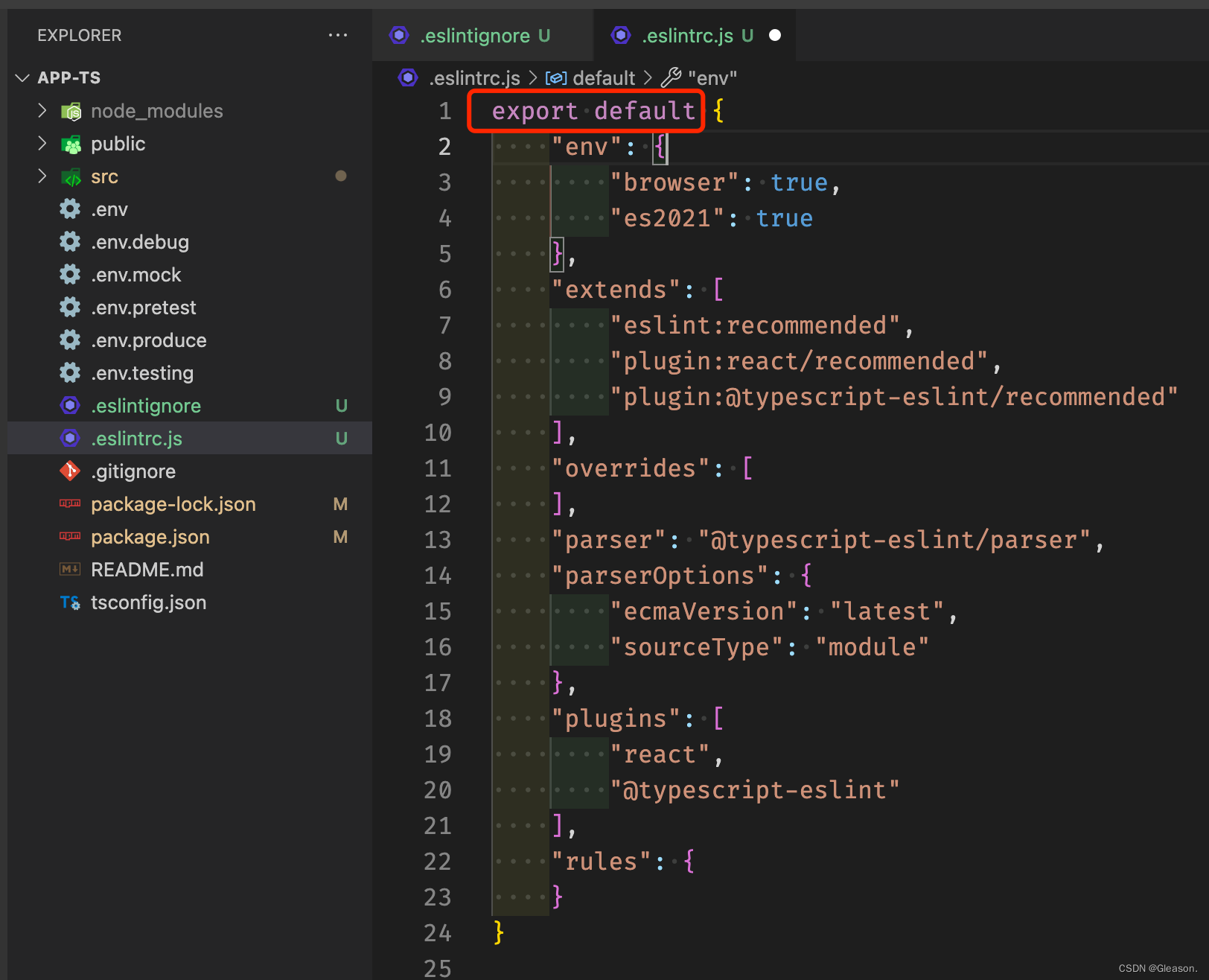
Task: Click line number 25 in gutter
Action: [x=438, y=968]
